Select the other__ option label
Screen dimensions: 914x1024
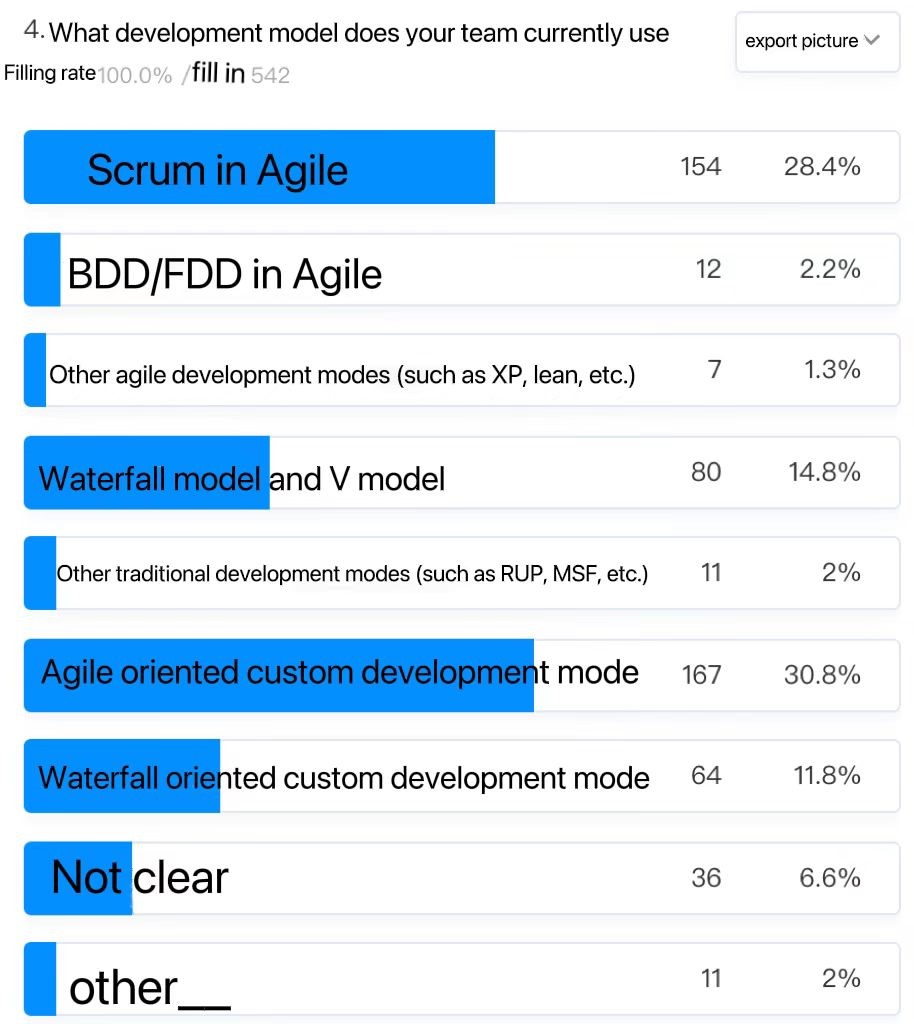(x=149, y=988)
